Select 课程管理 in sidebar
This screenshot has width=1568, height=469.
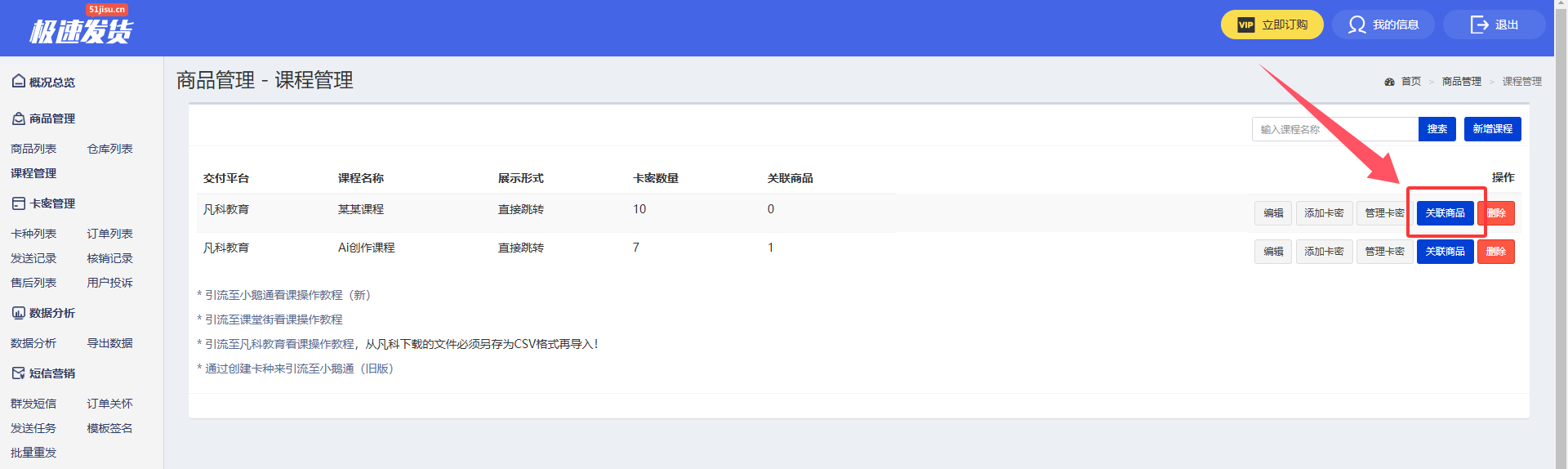tap(33, 173)
